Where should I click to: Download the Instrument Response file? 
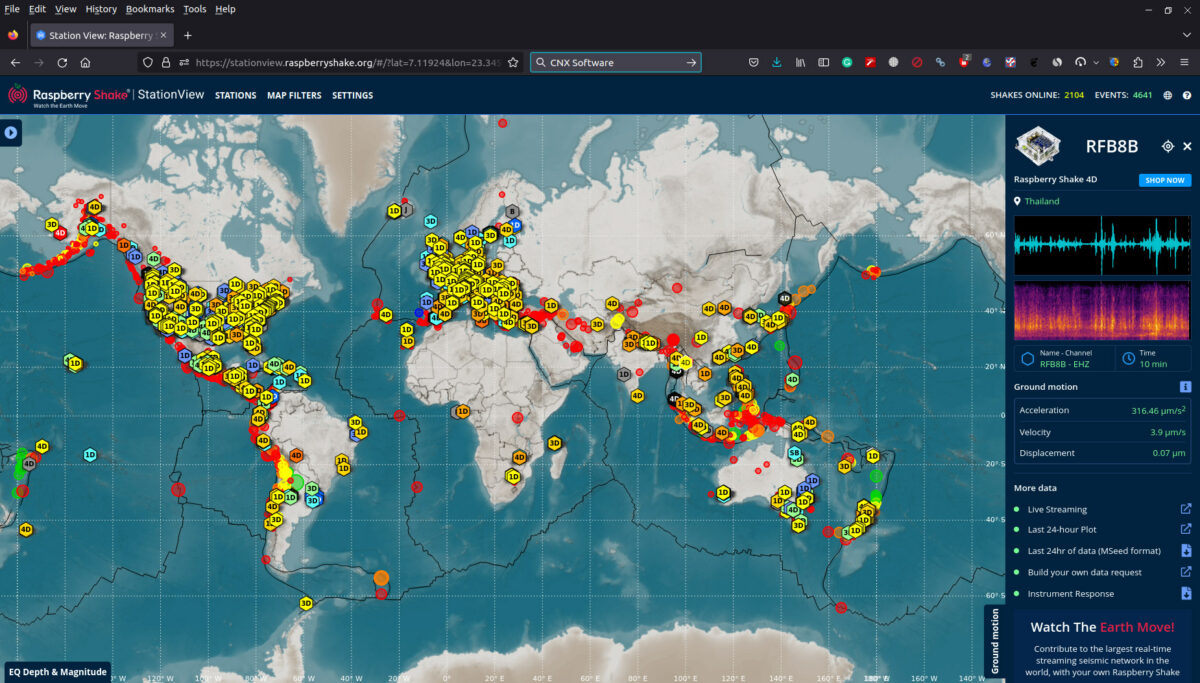pos(1186,593)
